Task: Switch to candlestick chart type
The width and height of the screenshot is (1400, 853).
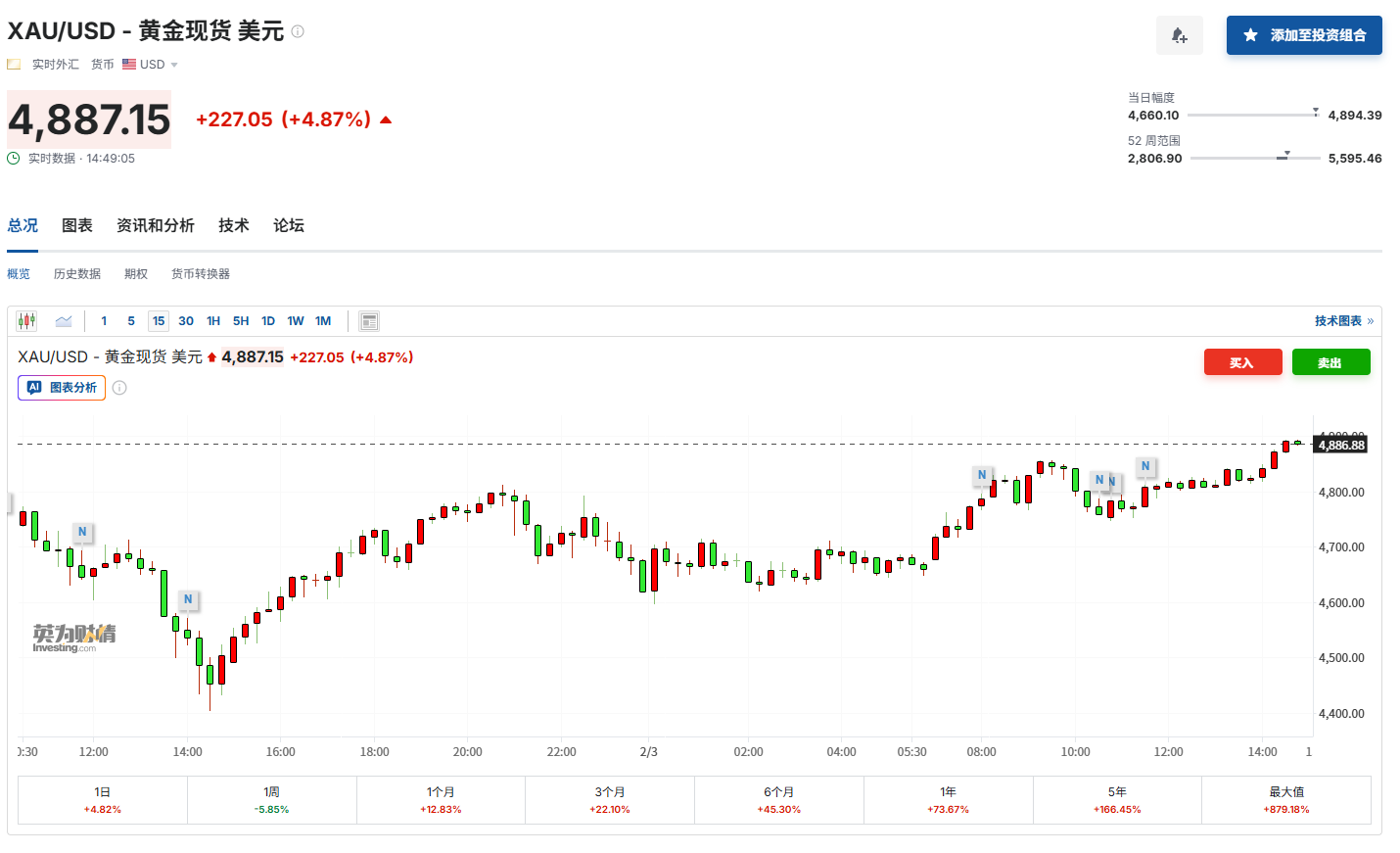Action: pos(26,321)
